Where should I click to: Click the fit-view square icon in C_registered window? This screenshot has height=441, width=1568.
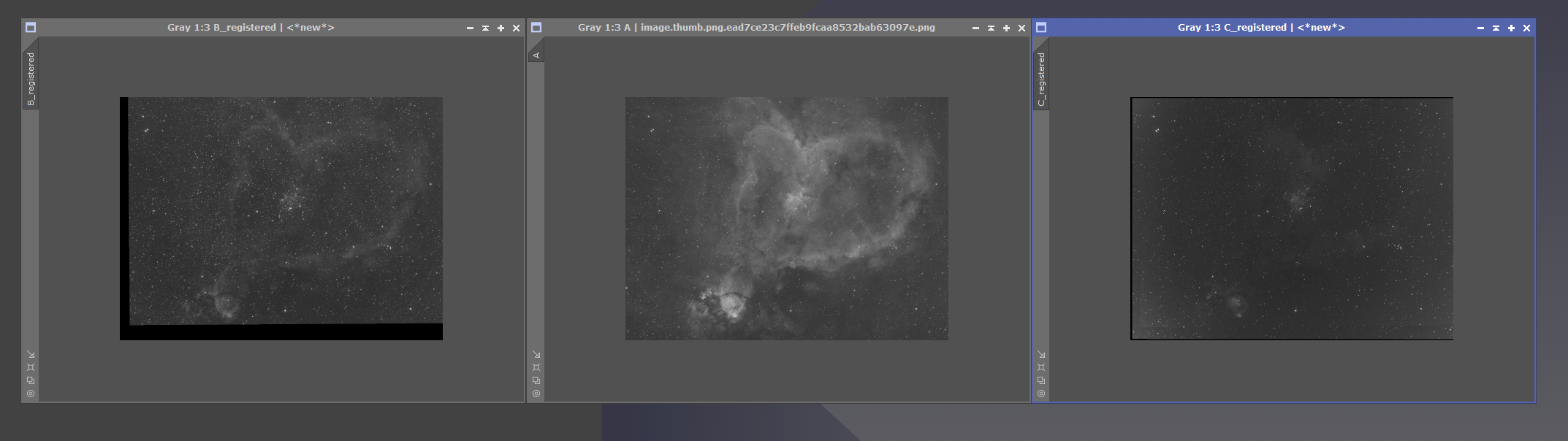(1041, 367)
